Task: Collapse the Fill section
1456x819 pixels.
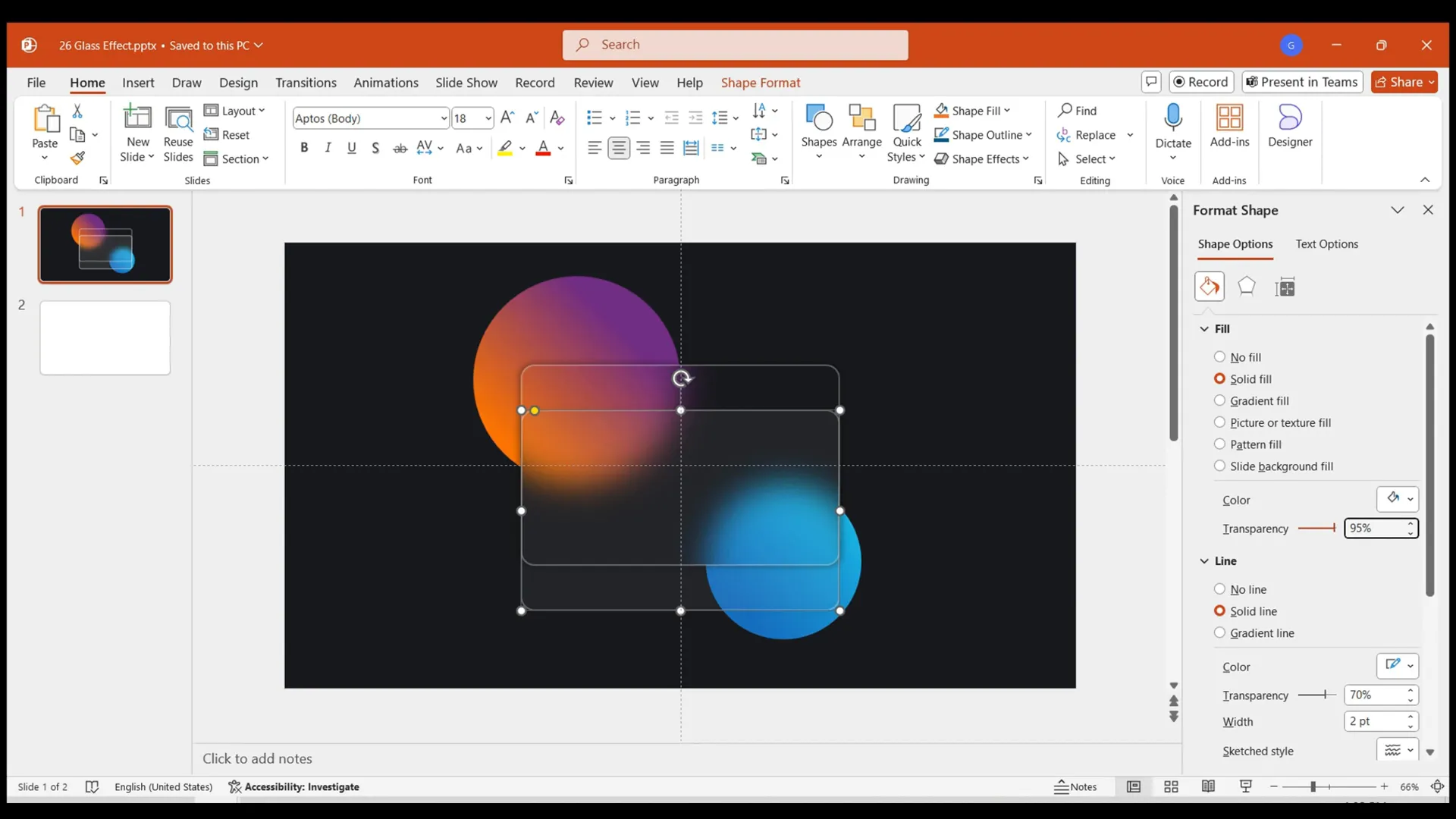Action: click(1204, 328)
